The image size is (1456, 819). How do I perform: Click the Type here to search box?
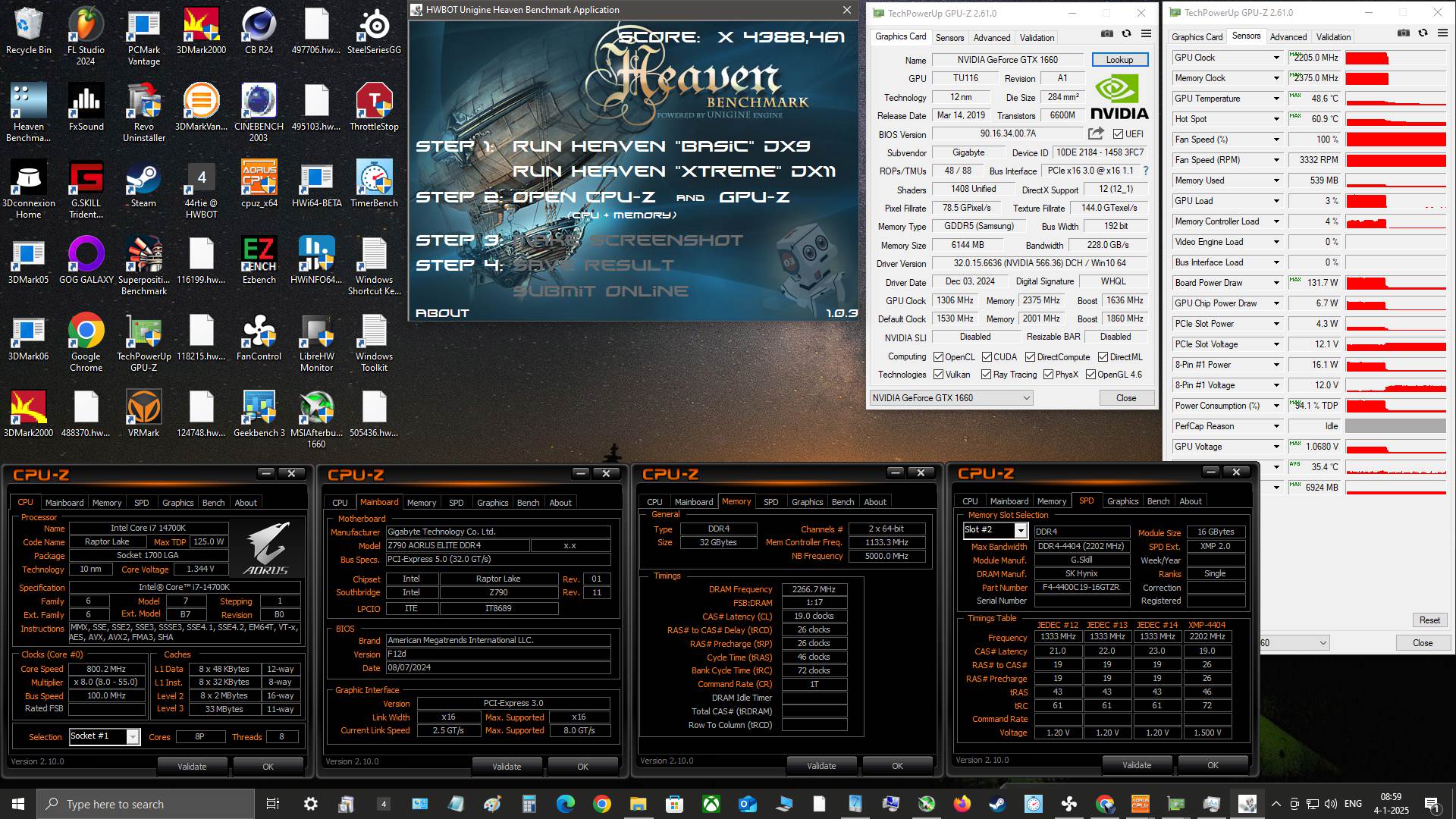tap(146, 804)
